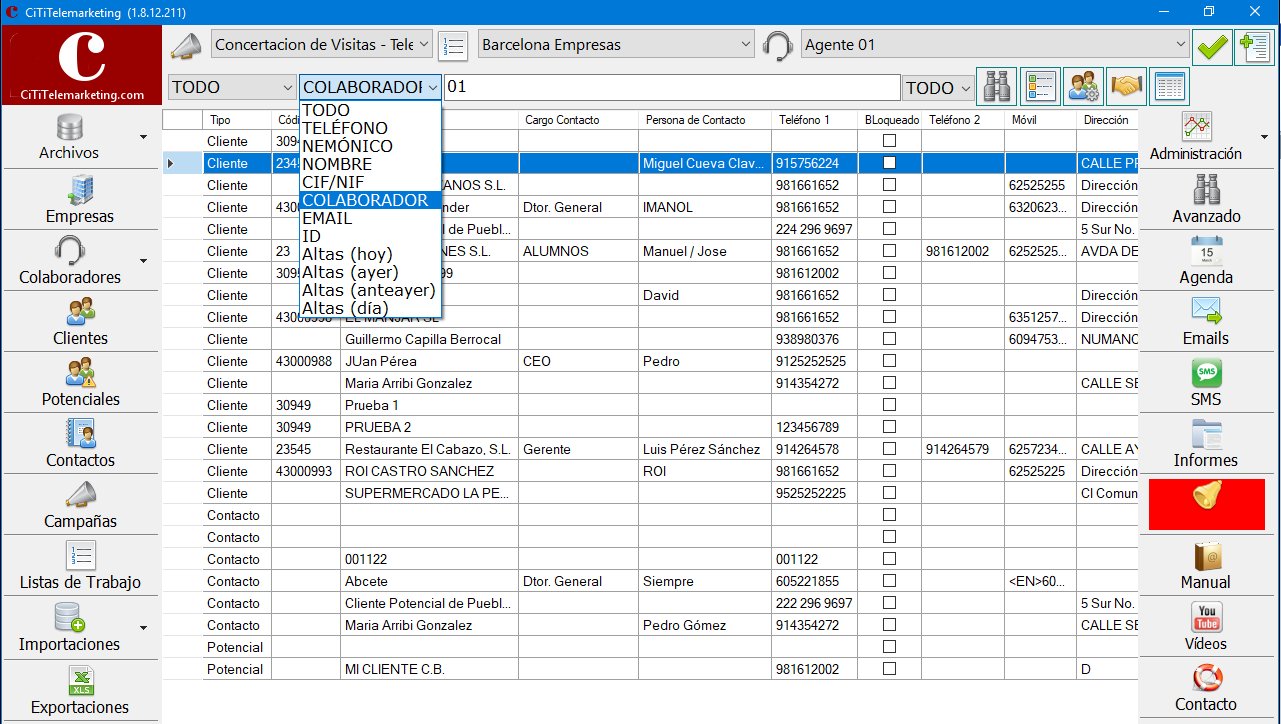Open the Empresas section
Viewport: 1281px width, 724px height.
[80, 199]
